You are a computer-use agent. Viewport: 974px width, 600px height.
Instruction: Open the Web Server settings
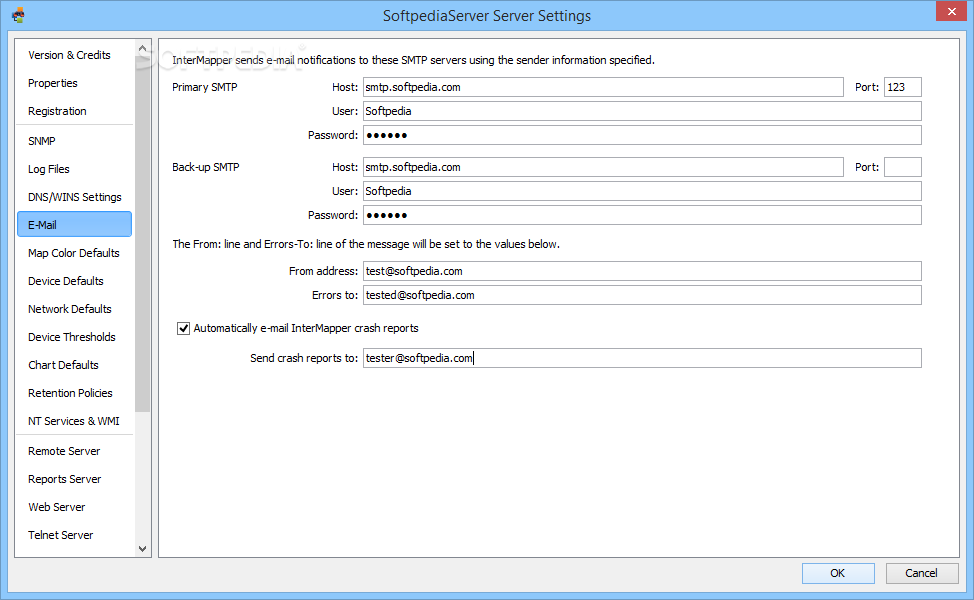[57, 507]
